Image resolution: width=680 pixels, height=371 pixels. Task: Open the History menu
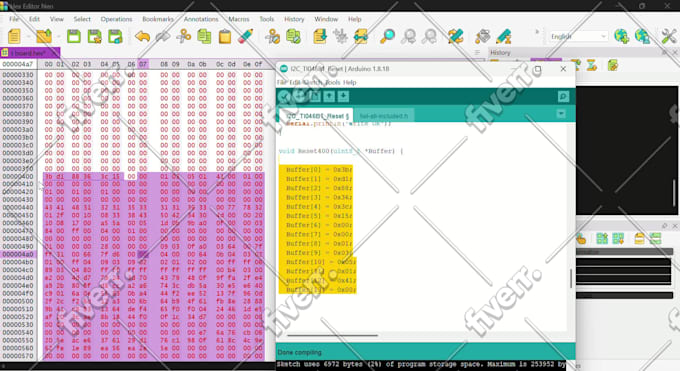(294, 19)
